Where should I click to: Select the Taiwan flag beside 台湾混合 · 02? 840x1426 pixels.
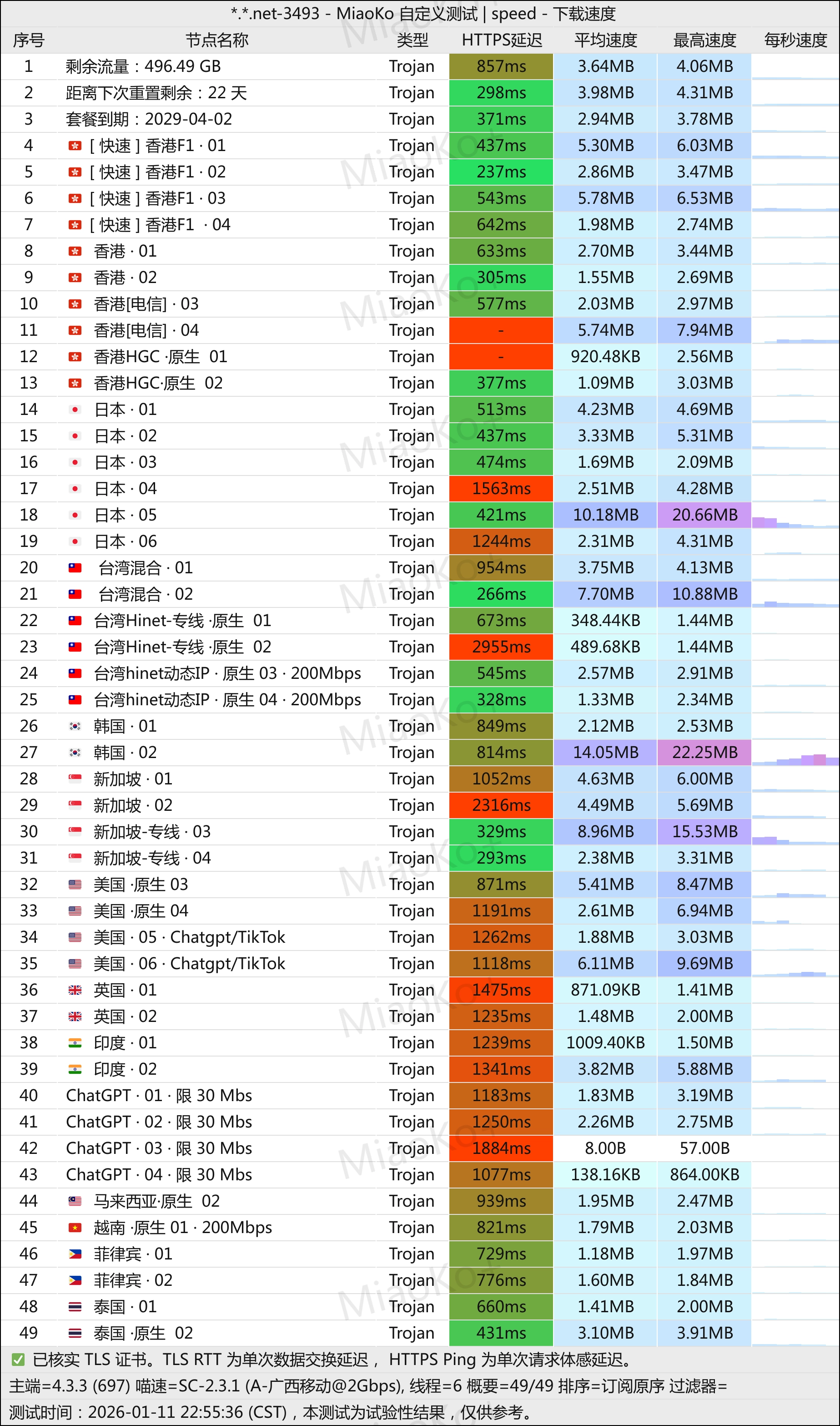click(75, 594)
